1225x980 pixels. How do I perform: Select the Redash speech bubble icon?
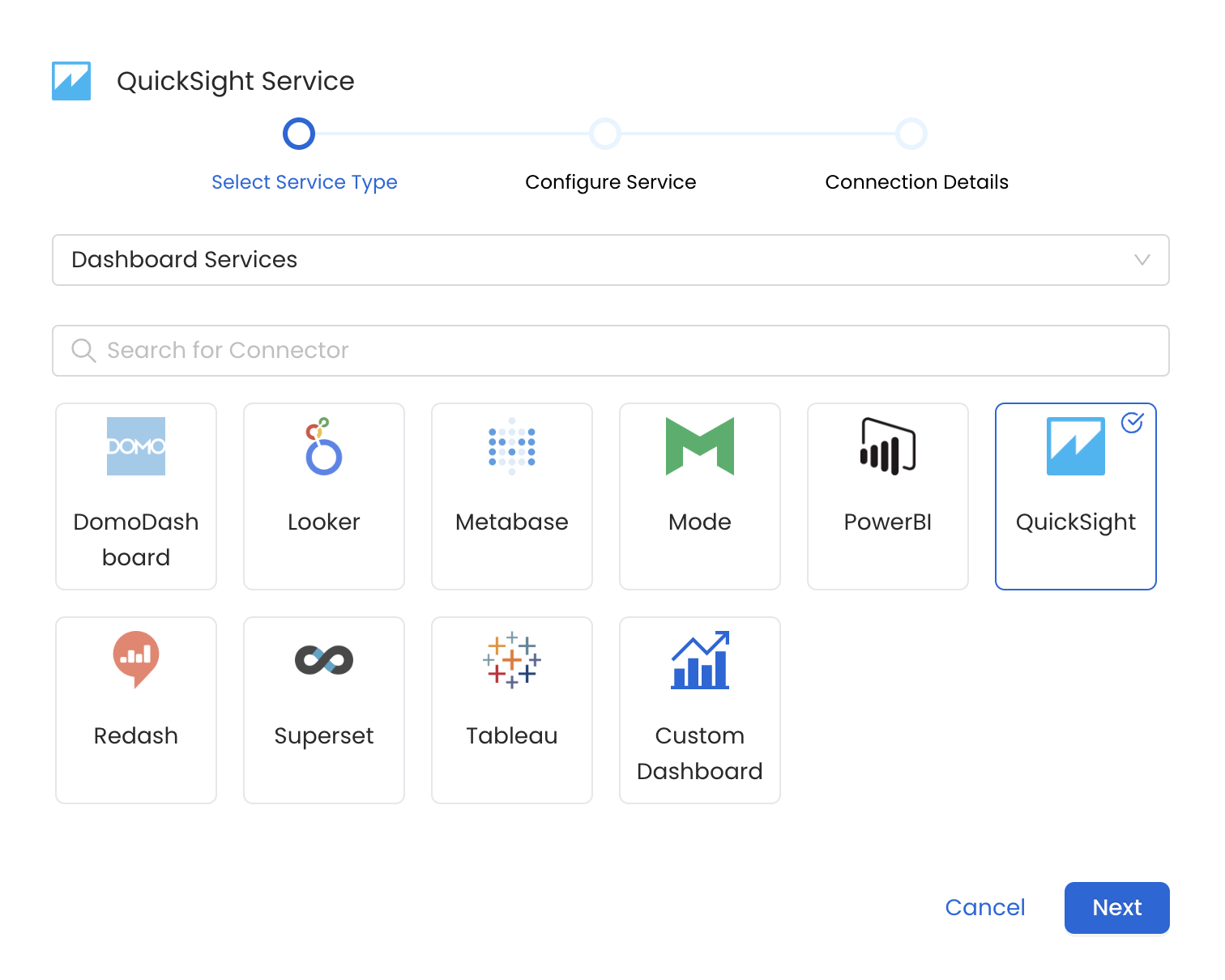[x=136, y=659]
